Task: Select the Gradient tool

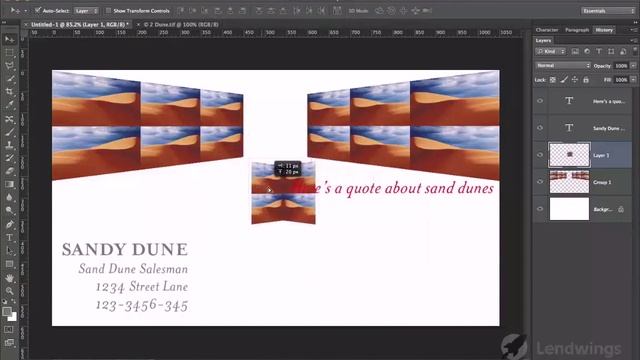Action: [9, 184]
